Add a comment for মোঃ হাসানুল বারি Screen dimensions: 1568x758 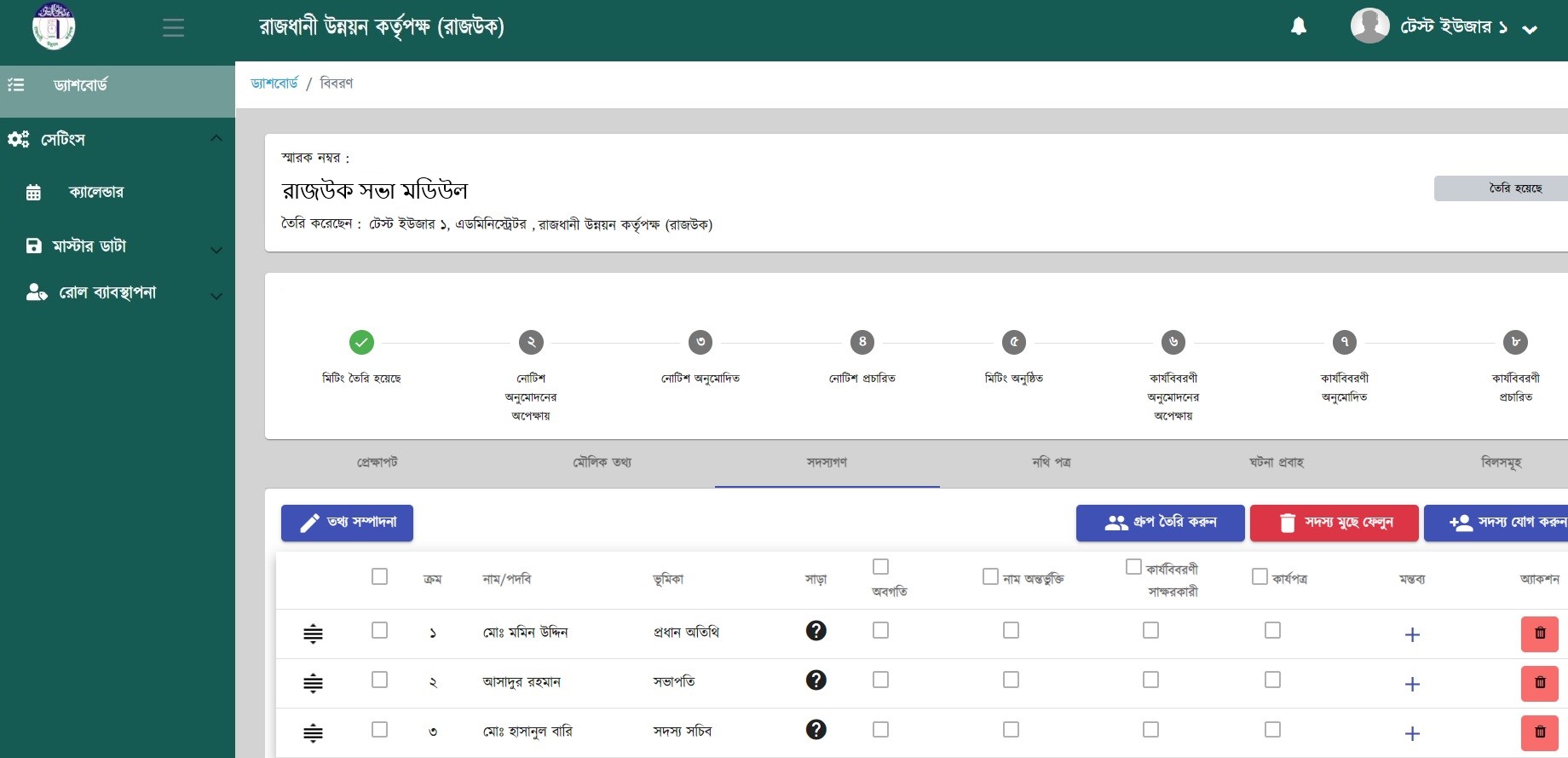click(1412, 733)
